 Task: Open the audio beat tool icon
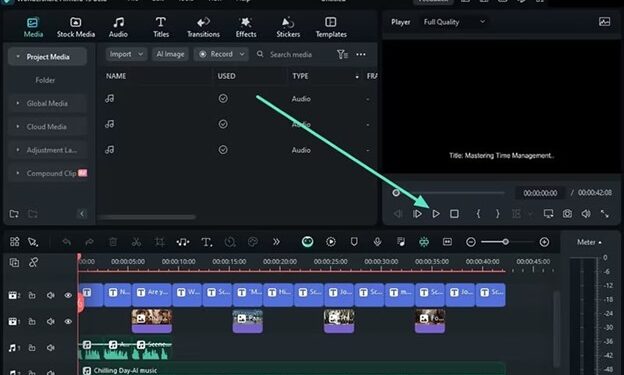click(x=183, y=242)
